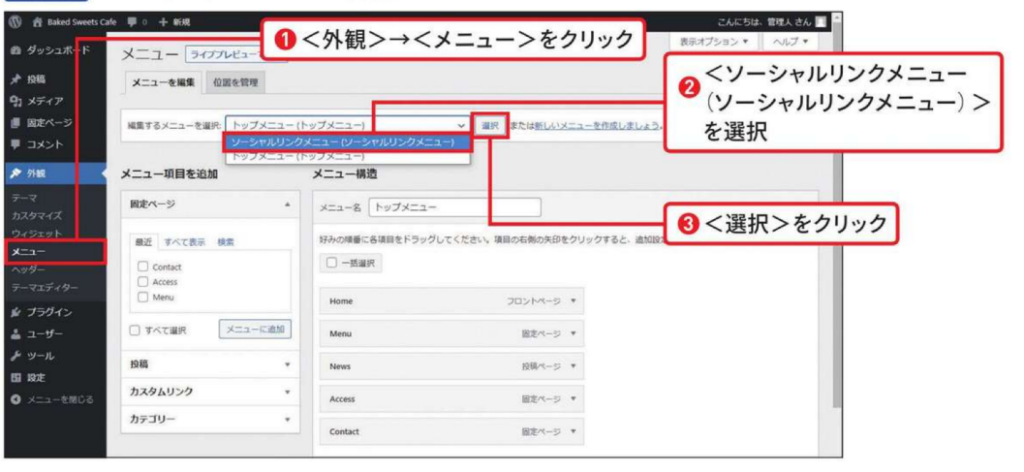Check the Contact page checkbox
This screenshot has width=1024, height=472.
(144, 267)
